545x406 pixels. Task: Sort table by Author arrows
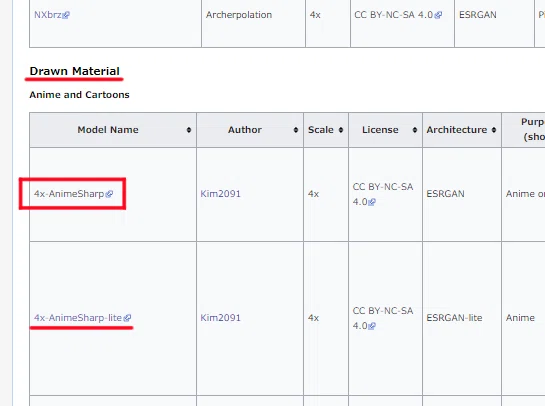point(296,130)
